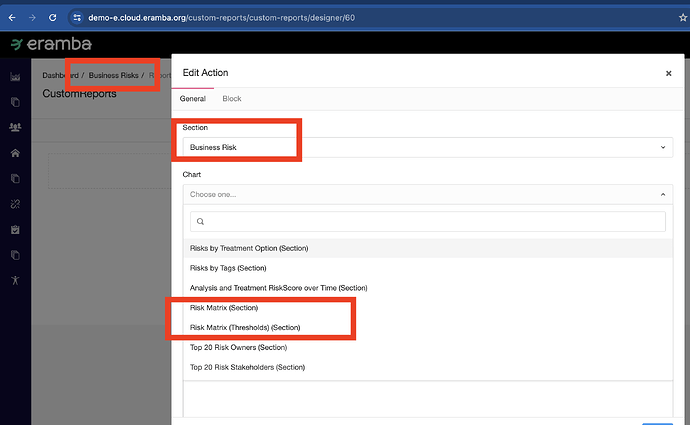Open the broken-link icon in the sidebar

[x=15, y=204]
